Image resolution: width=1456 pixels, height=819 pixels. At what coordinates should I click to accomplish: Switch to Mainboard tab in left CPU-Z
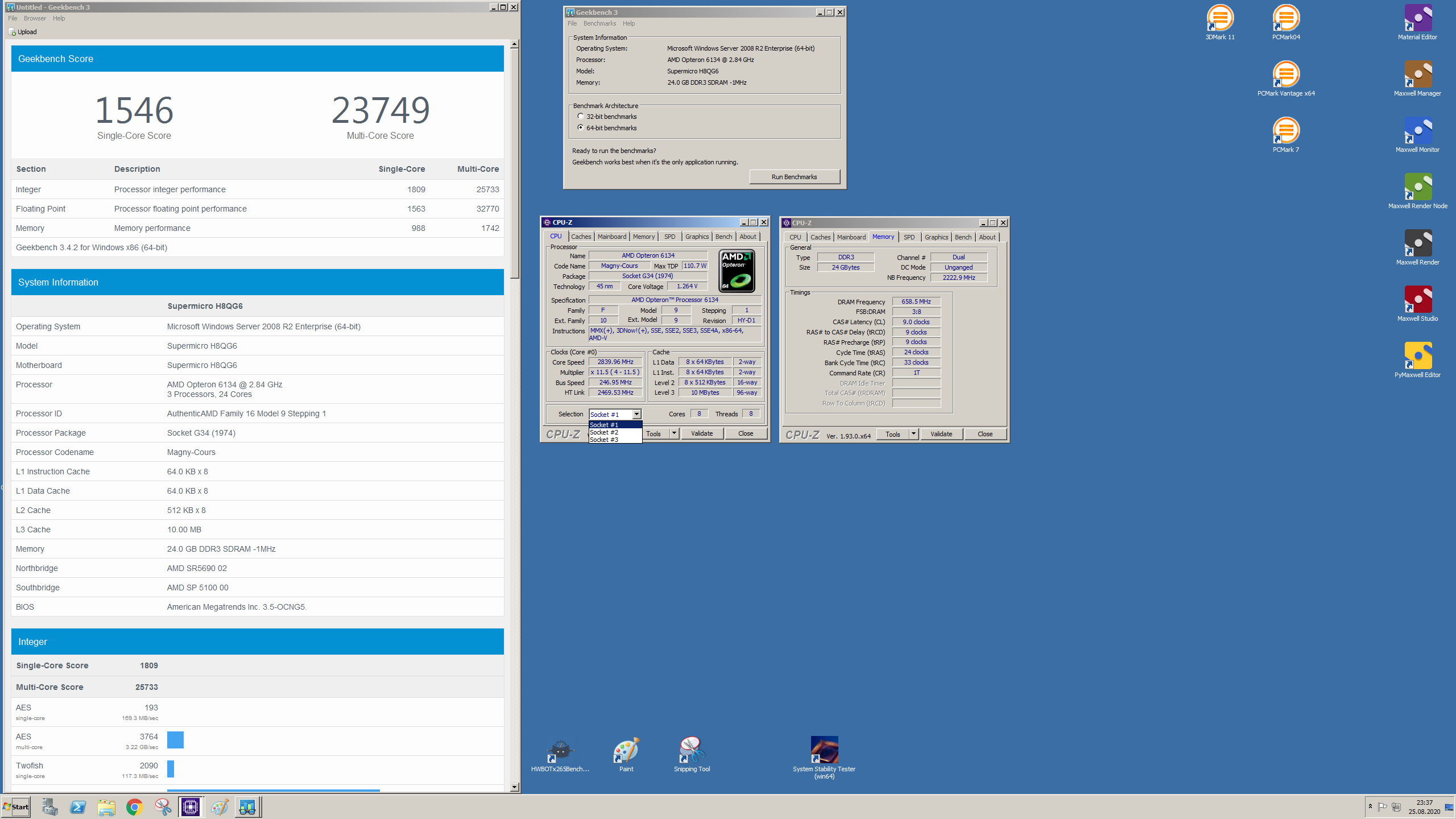pos(611,237)
